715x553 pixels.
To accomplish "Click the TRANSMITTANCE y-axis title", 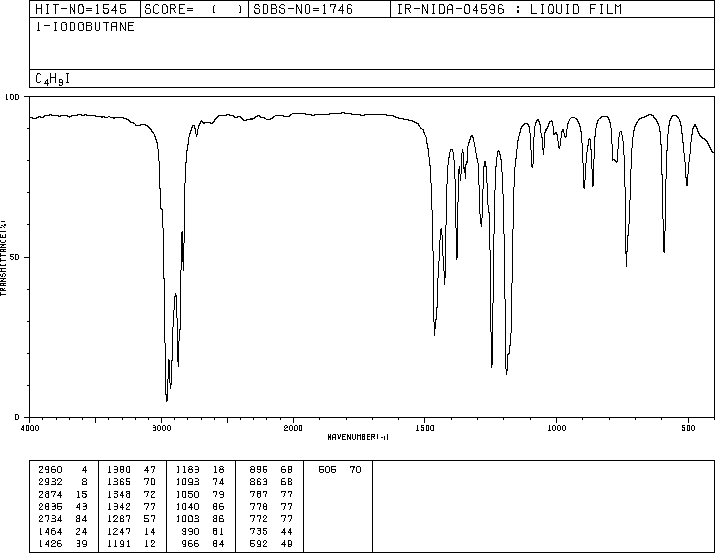I will tap(3, 258).
